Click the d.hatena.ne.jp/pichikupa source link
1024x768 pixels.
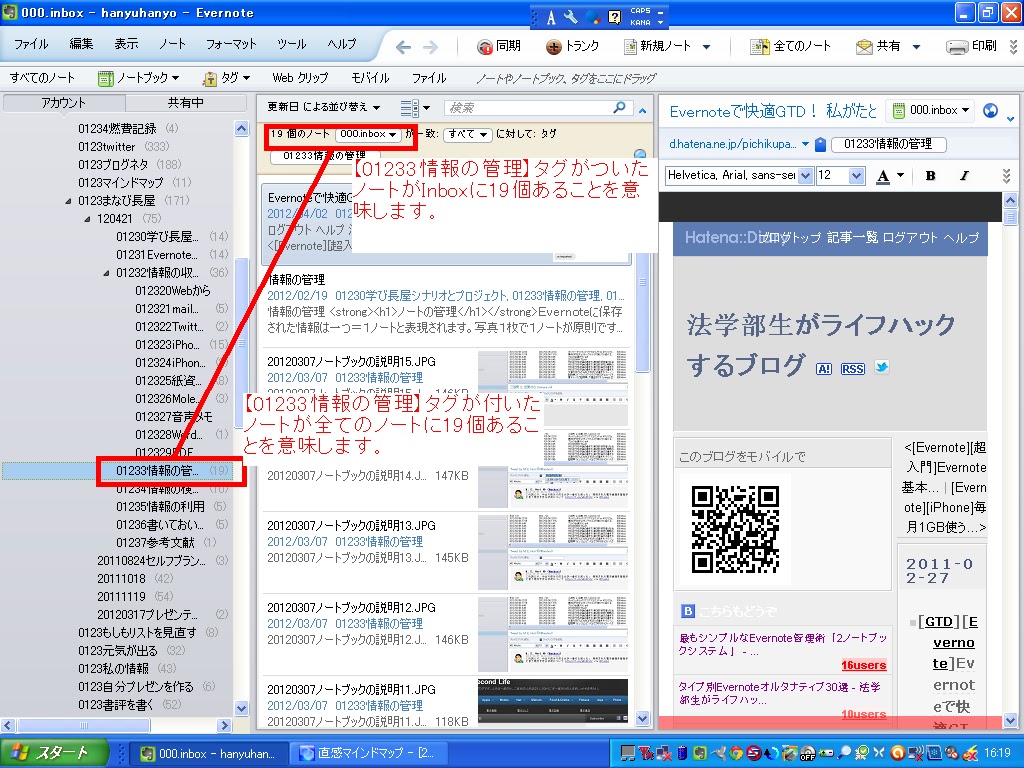(733, 144)
